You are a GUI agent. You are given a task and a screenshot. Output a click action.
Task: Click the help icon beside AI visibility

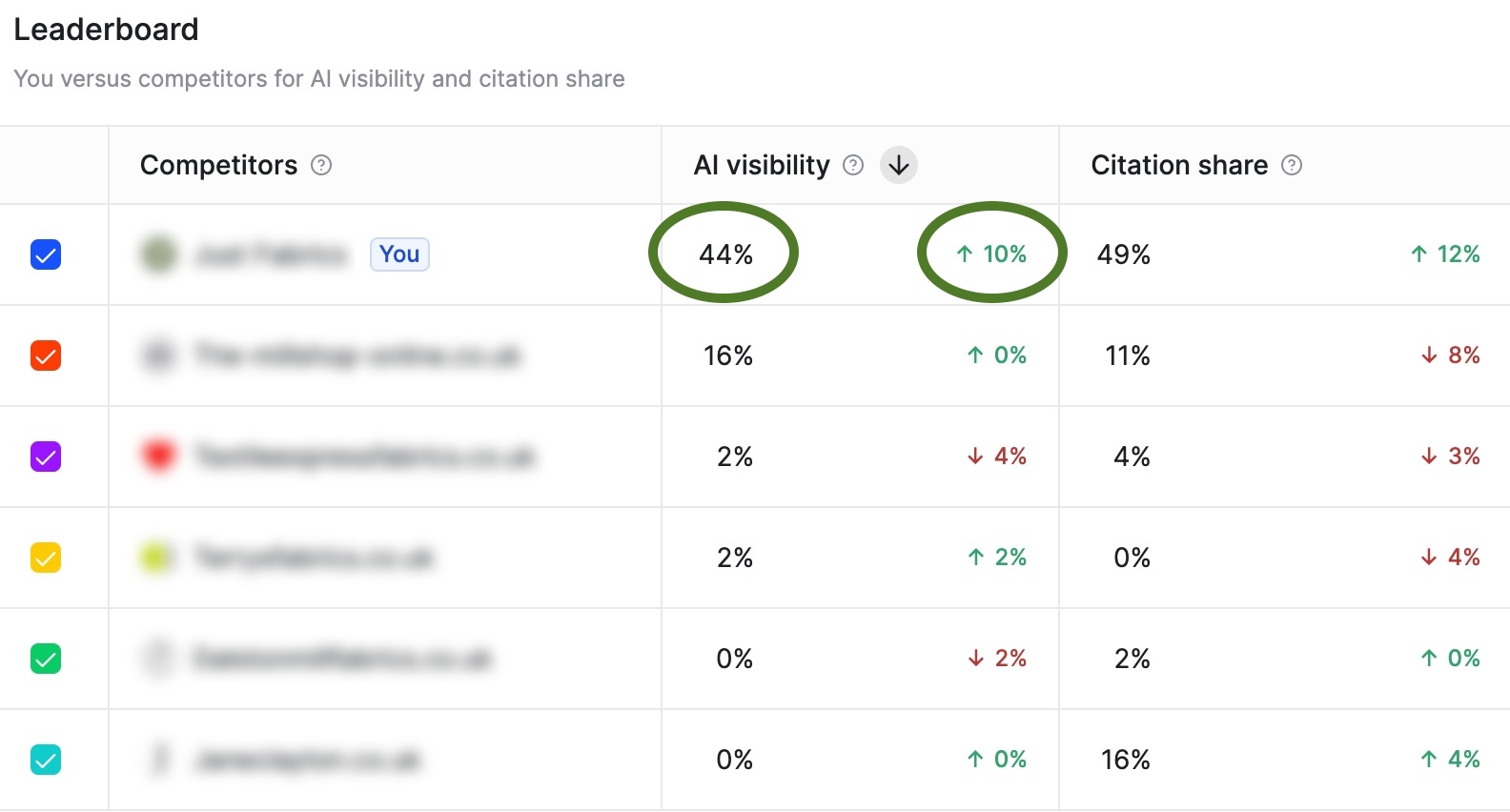point(853,165)
